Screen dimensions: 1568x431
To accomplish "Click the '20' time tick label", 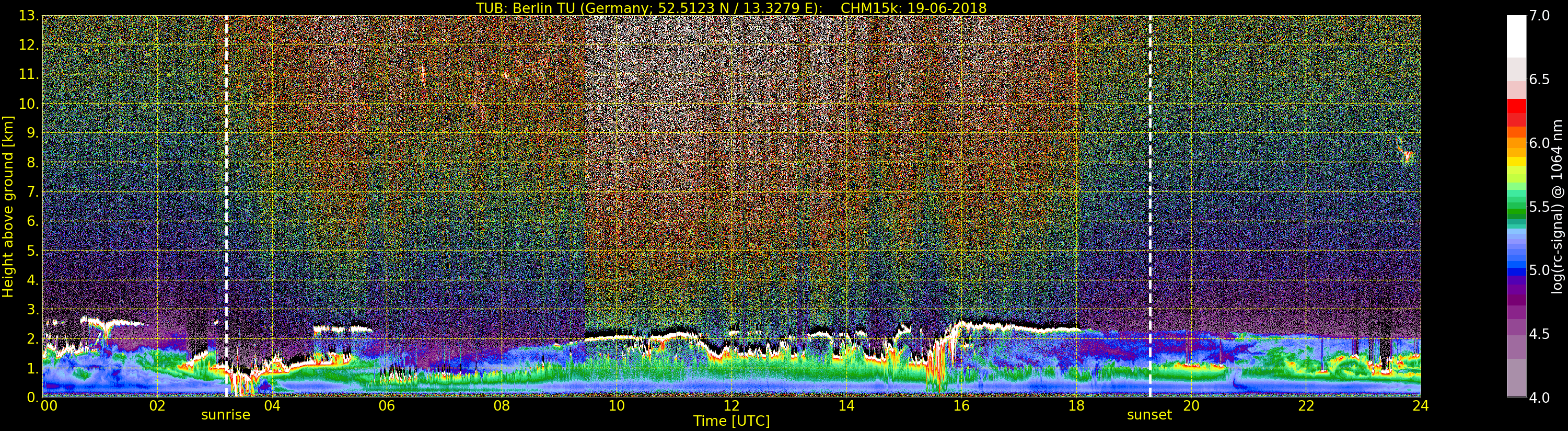I will (x=1191, y=405).
